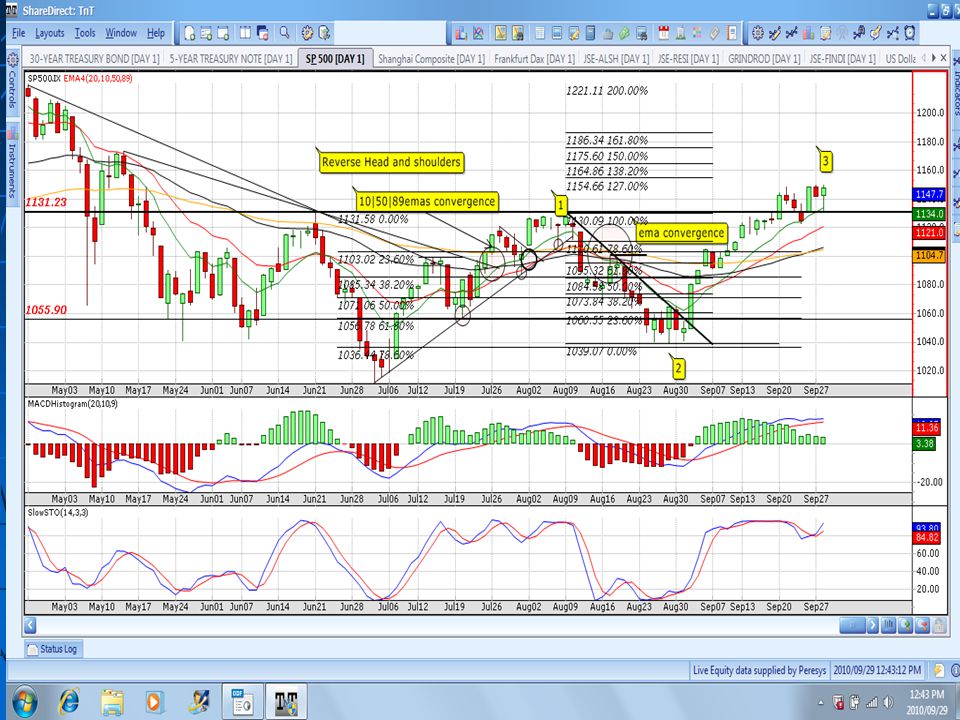Viewport: 960px width, 720px height.
Task: Show hidden system tray icons
Action: [821, 702]
